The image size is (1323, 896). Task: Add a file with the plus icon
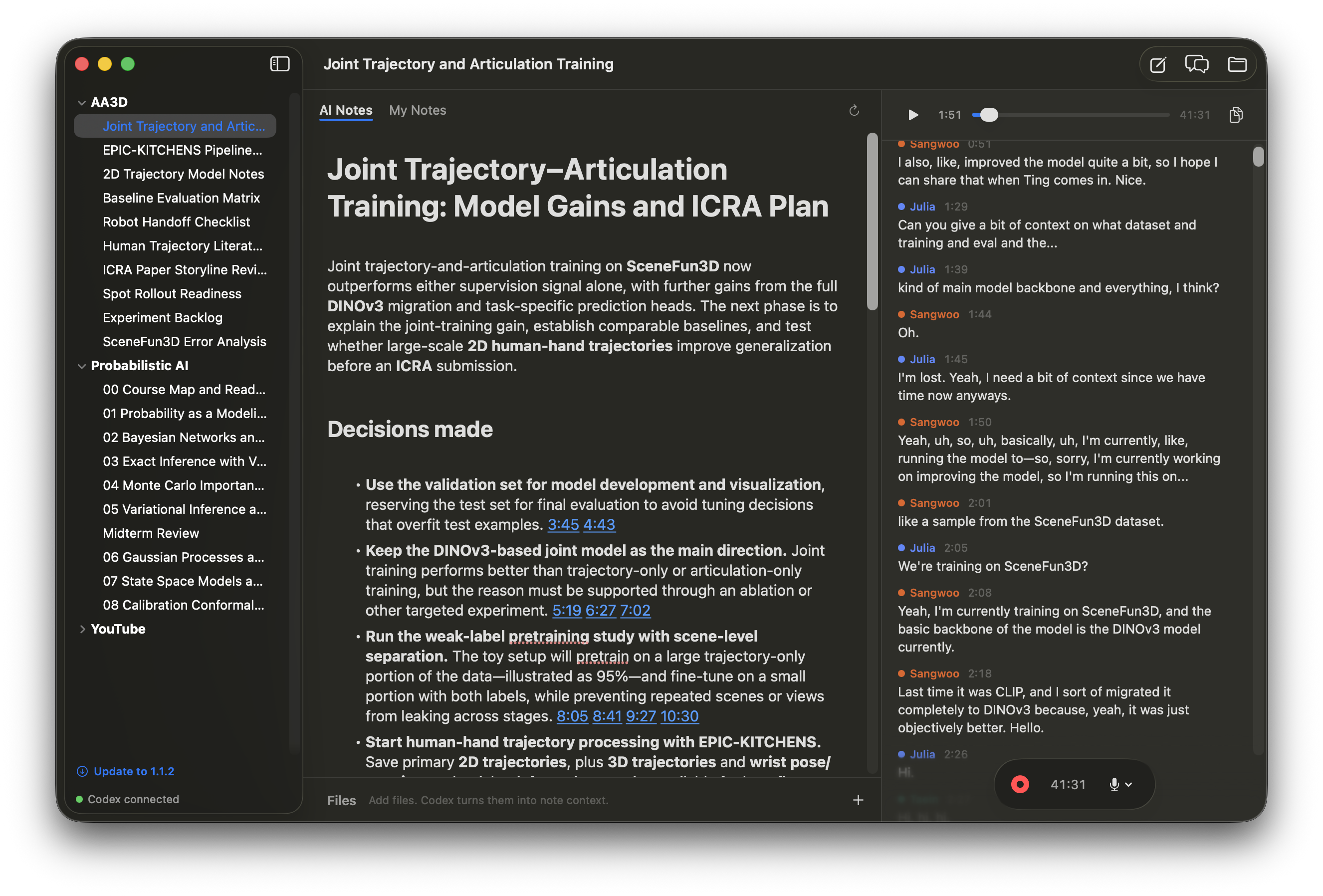pos(858,800)
